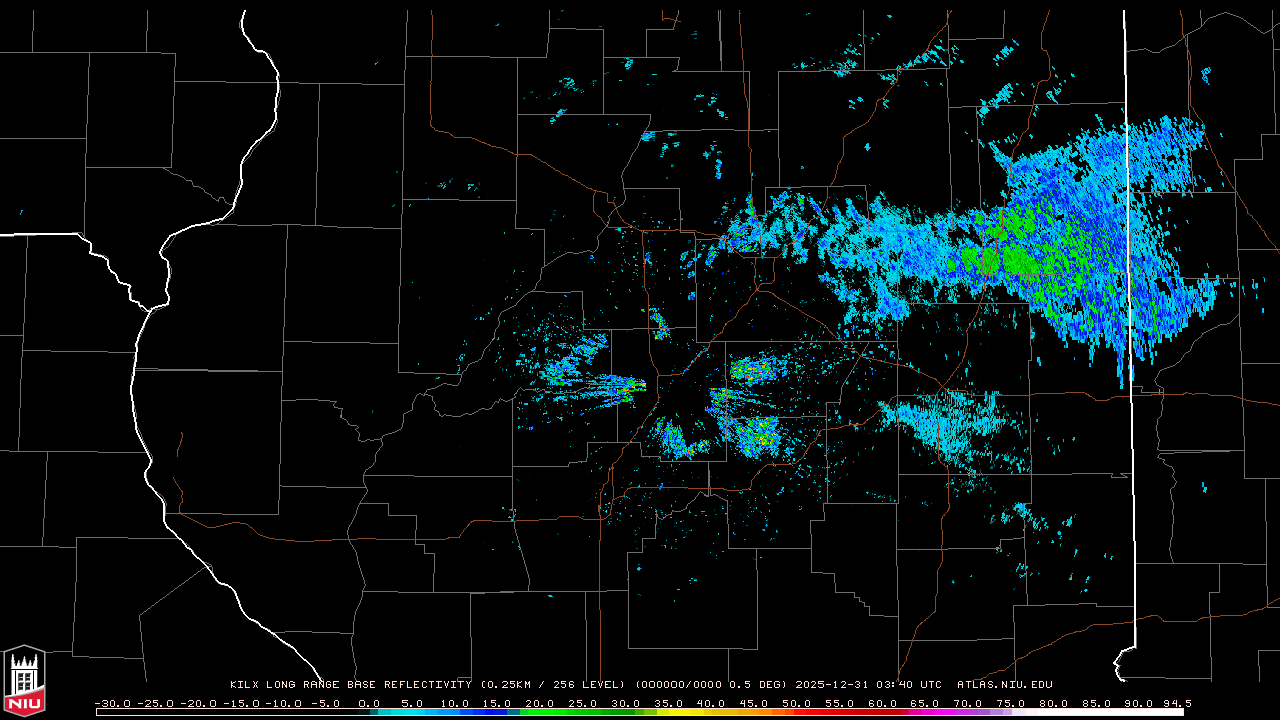
Task: Click the ATLAS.NIU.EDU text link
Action: pyautogui.click(x=1004, y=685)
